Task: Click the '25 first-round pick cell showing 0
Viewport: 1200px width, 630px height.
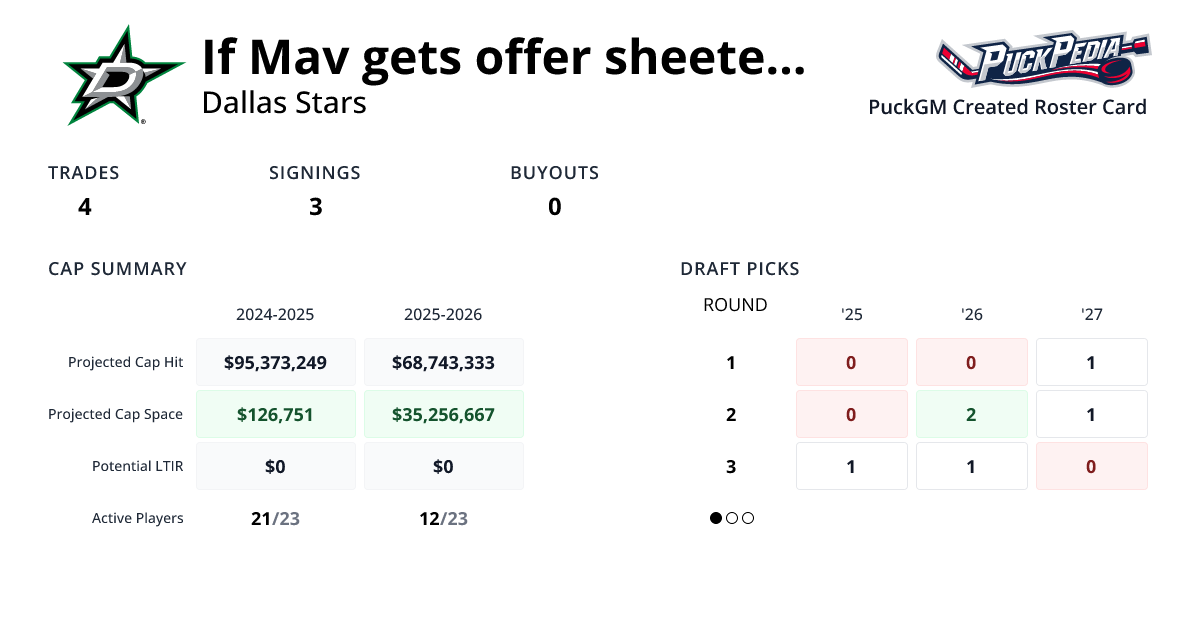Action: (851, 361)
